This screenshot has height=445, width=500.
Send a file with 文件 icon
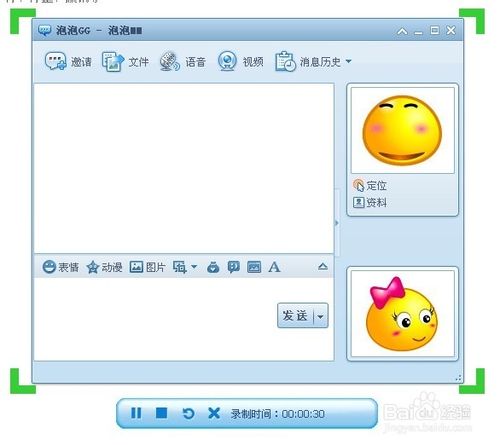pos(113,62)
